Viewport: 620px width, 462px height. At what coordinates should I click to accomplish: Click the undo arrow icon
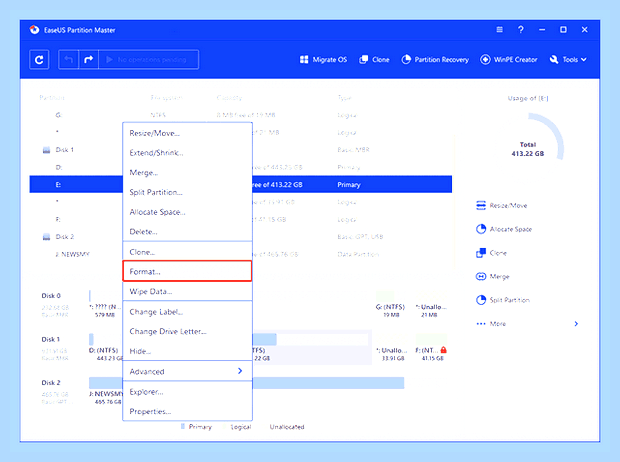point(69,60)
